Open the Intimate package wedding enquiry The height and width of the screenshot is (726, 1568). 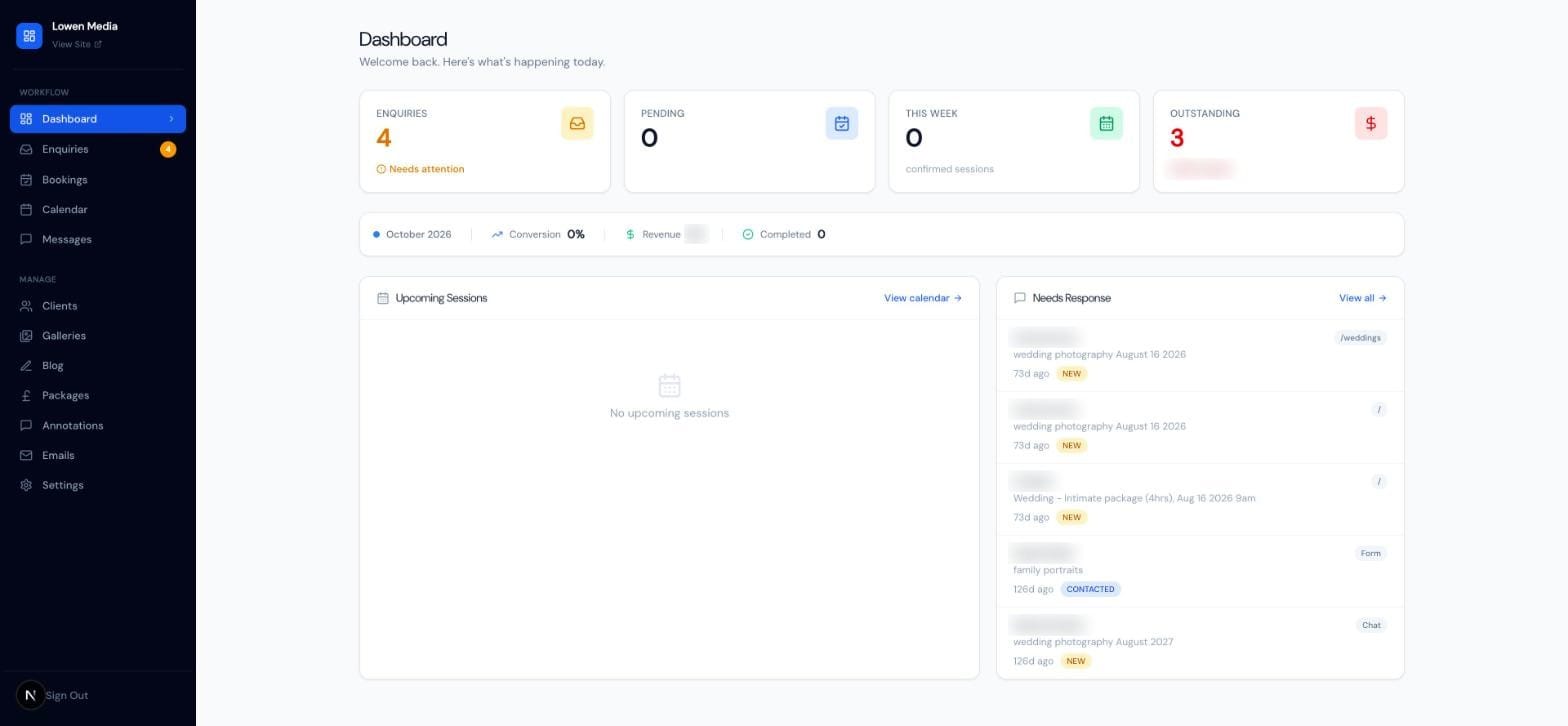tap(1200, 500)
